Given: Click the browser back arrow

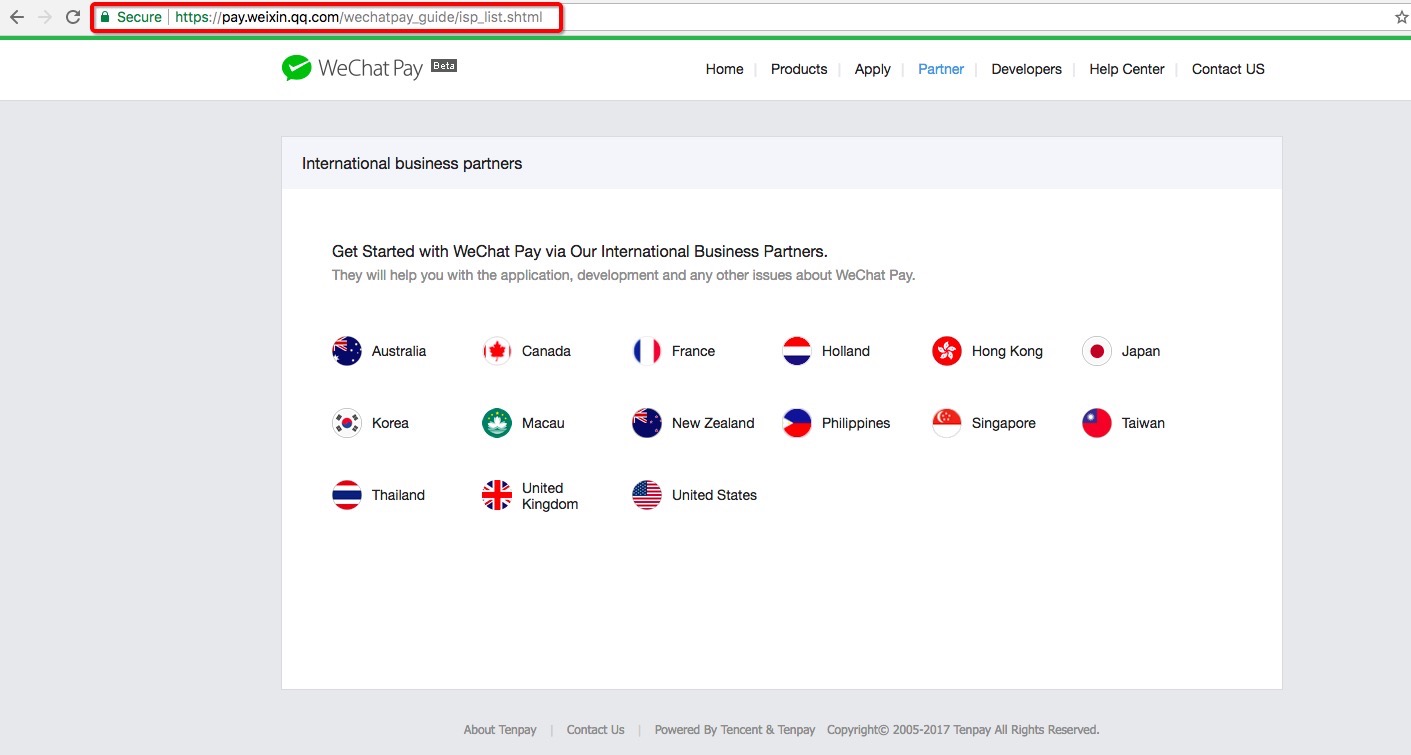Looking at the screenshot, I should point(16,17).
